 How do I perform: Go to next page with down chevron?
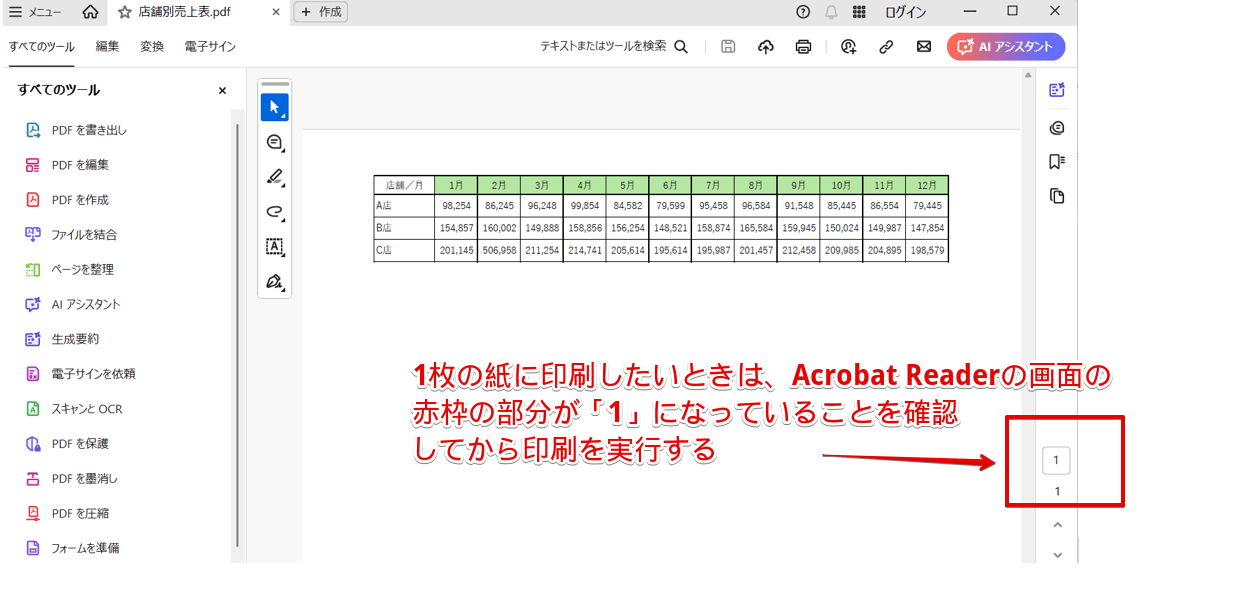tap(1058, 555)
